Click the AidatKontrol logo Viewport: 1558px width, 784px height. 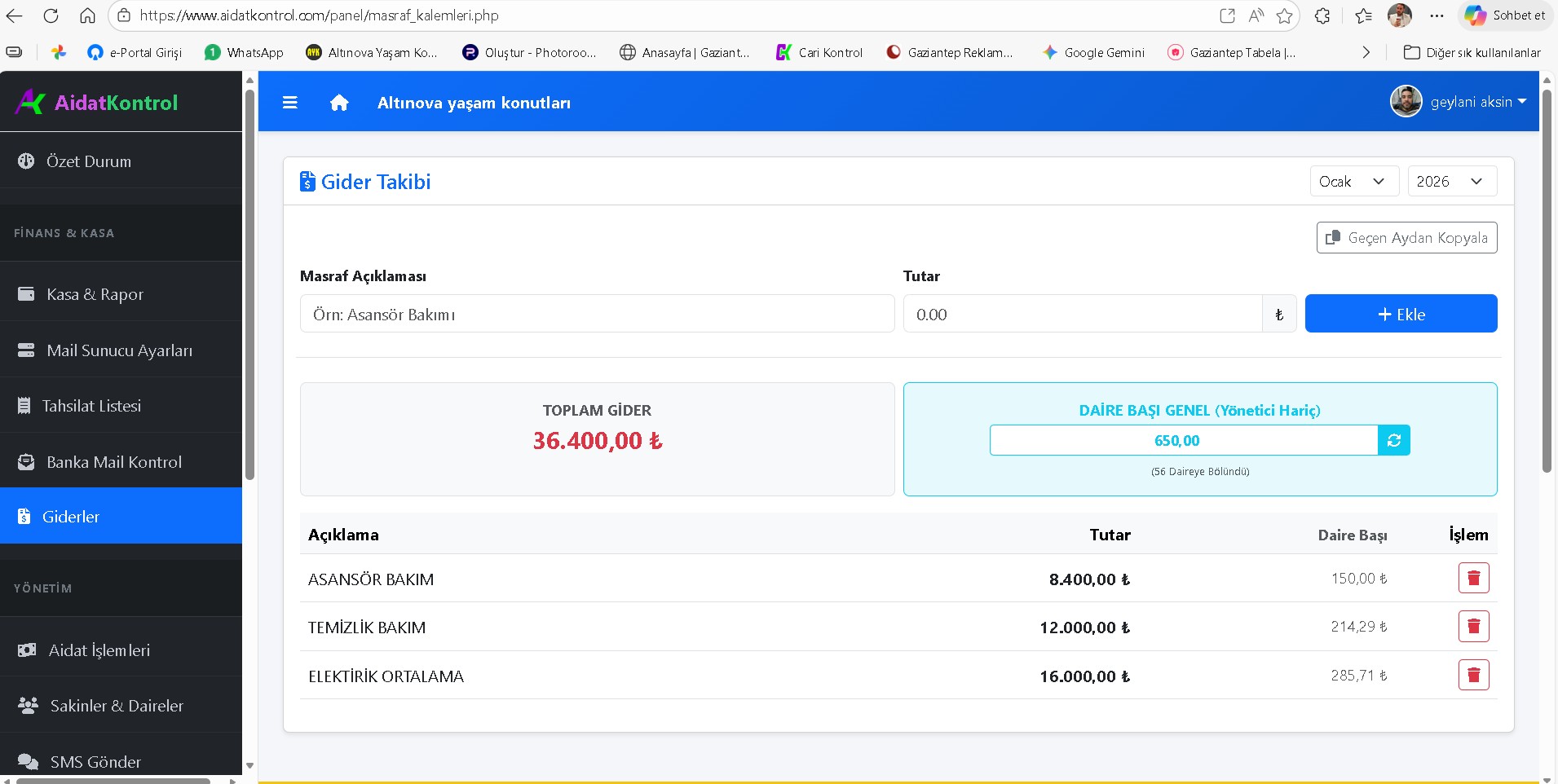[97, 103]
